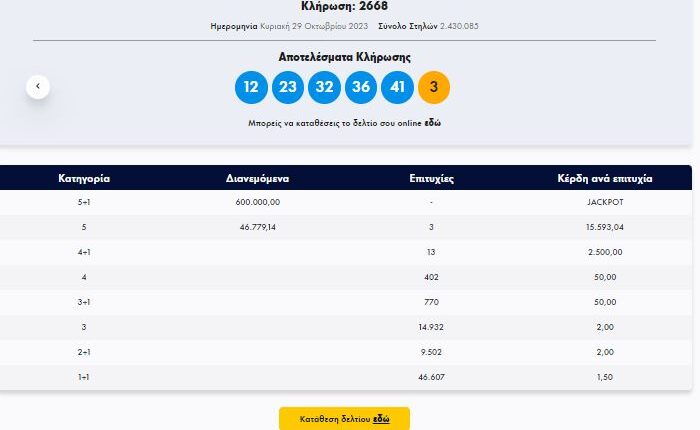Click the 'Διανεμόμενα' column header
Screen dimensions: 700x430
click(x=258, y=178)
